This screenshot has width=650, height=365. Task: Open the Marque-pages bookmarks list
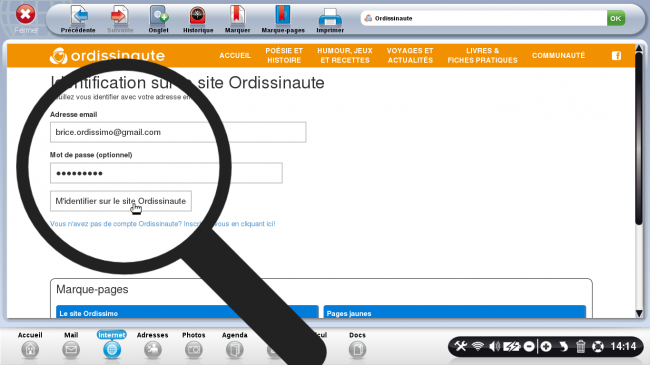(283, 19)
